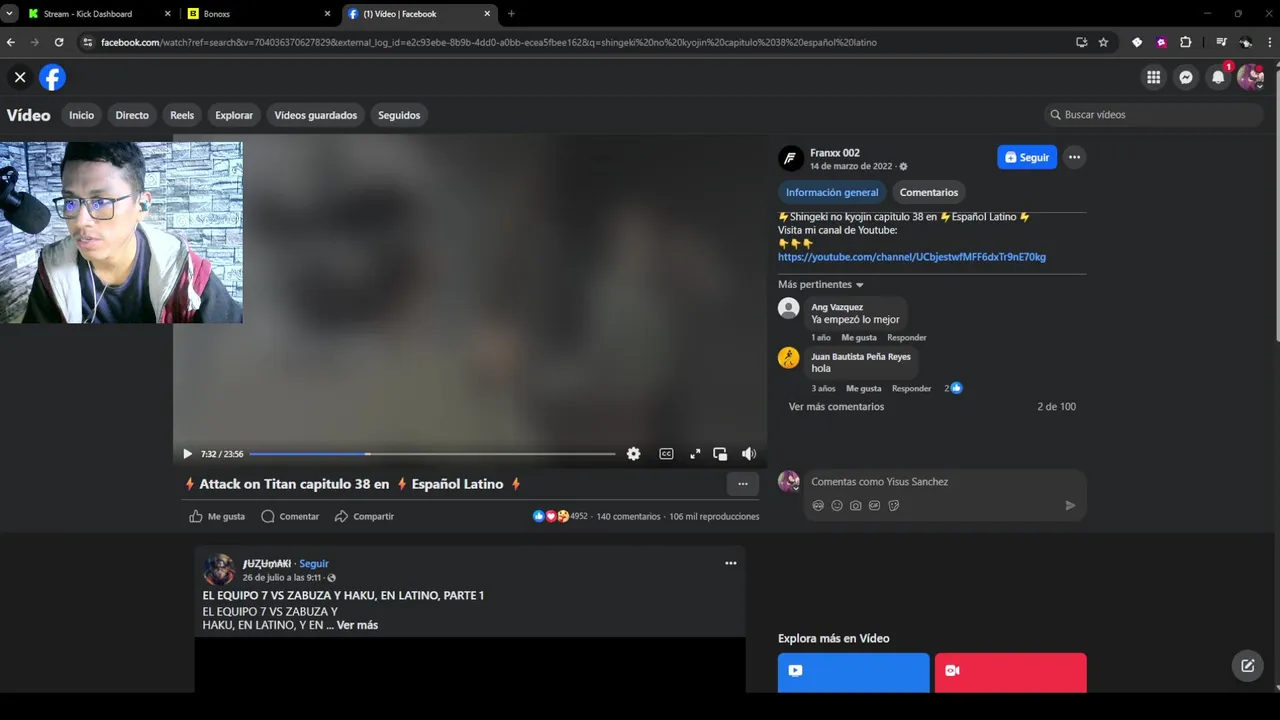Image resolution: width=1280 pixels, height=720 pixels.
Task: Open Facebook home via logo icon
Action: [52, 77]
